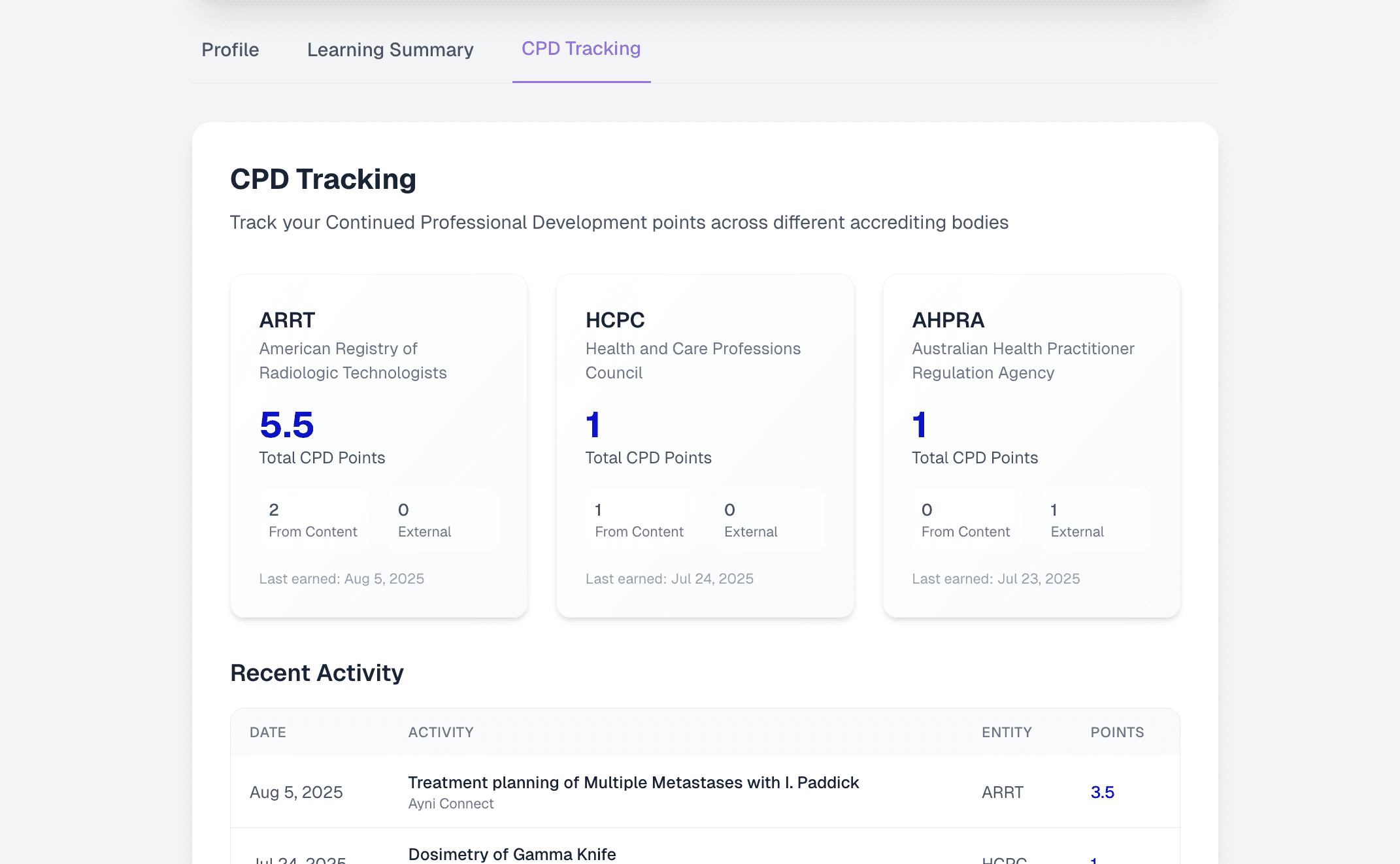Viewport: 1400px width, 864px height.
Task: Switch to the Learning Summary tab
Action: [x=390, y=50]
